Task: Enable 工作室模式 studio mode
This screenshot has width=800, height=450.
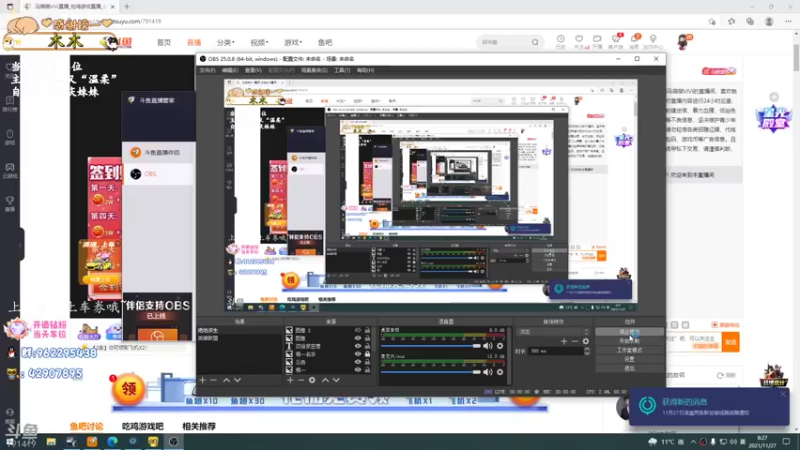Action: click(629, 350)
